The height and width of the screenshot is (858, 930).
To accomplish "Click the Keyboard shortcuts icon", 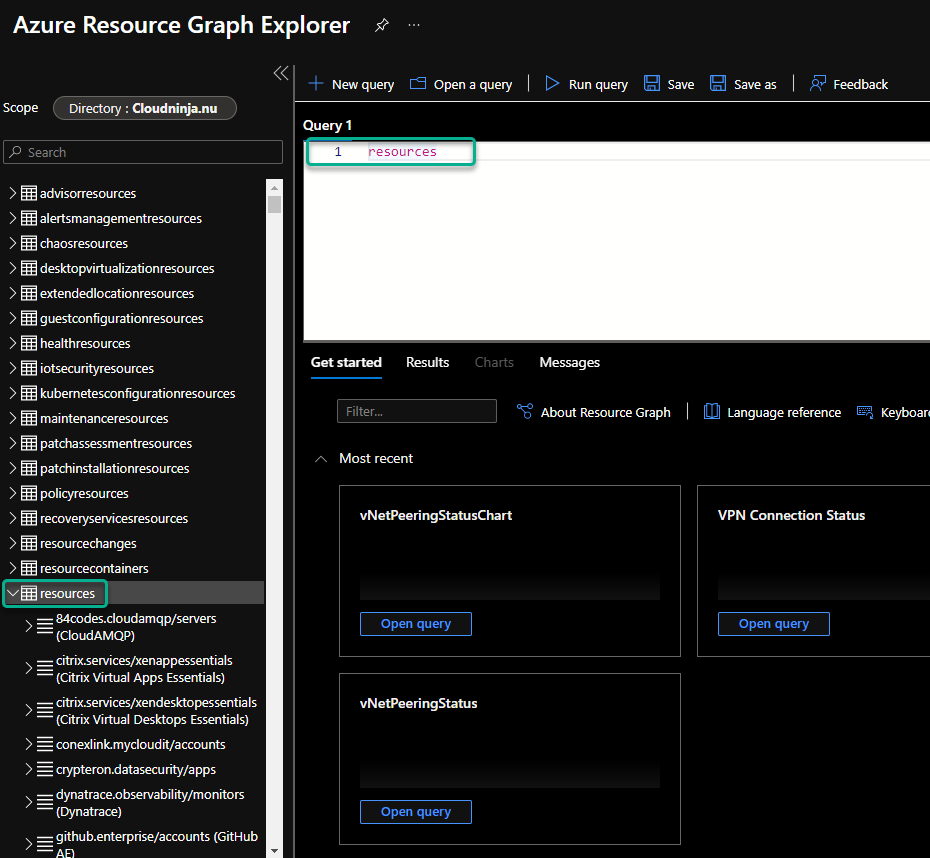I will coord(865,412).
